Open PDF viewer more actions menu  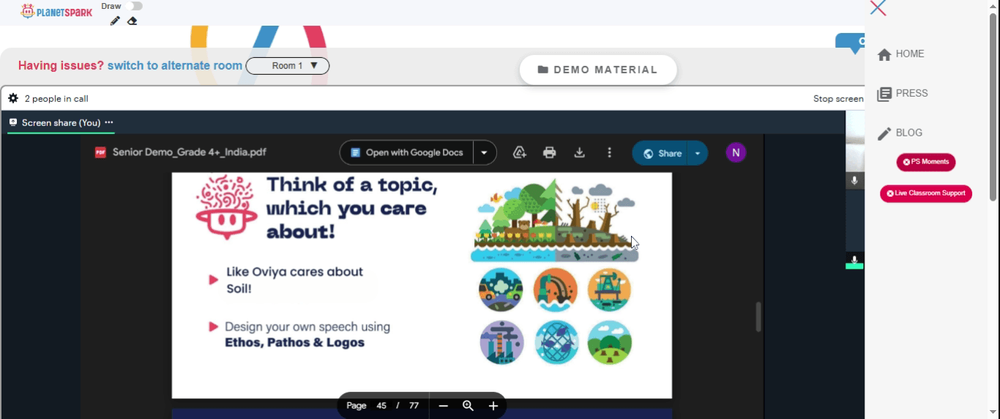(x=610, y=152)
